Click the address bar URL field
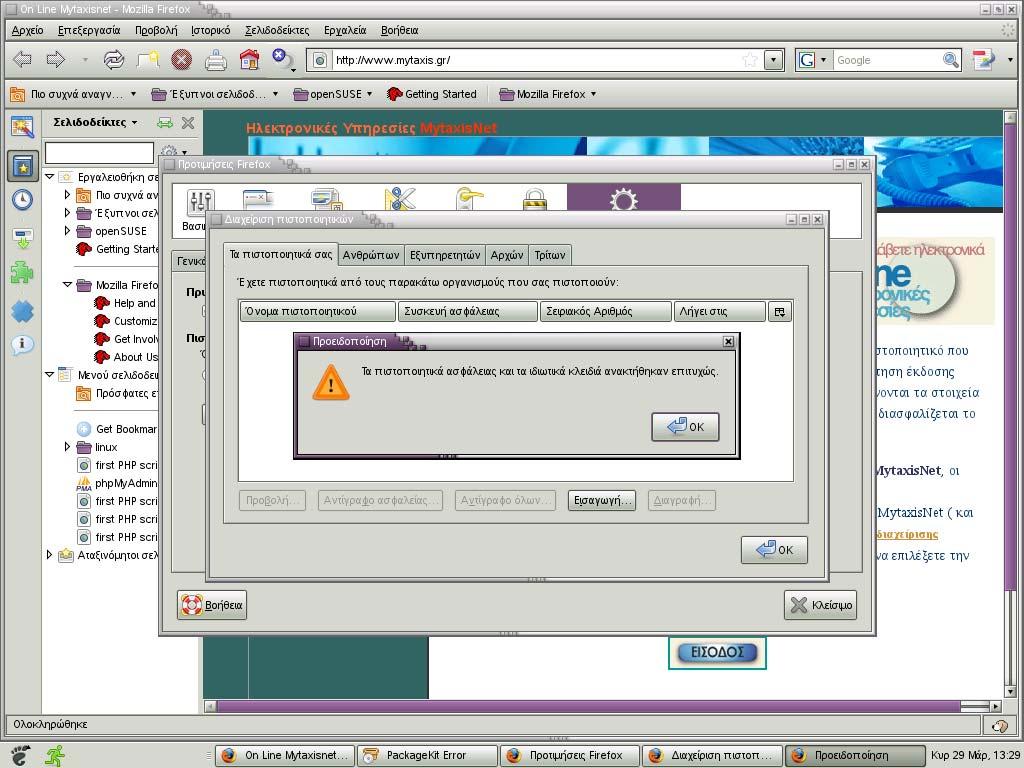Screen dimensions: 1024x768 (x=537, y=60)
